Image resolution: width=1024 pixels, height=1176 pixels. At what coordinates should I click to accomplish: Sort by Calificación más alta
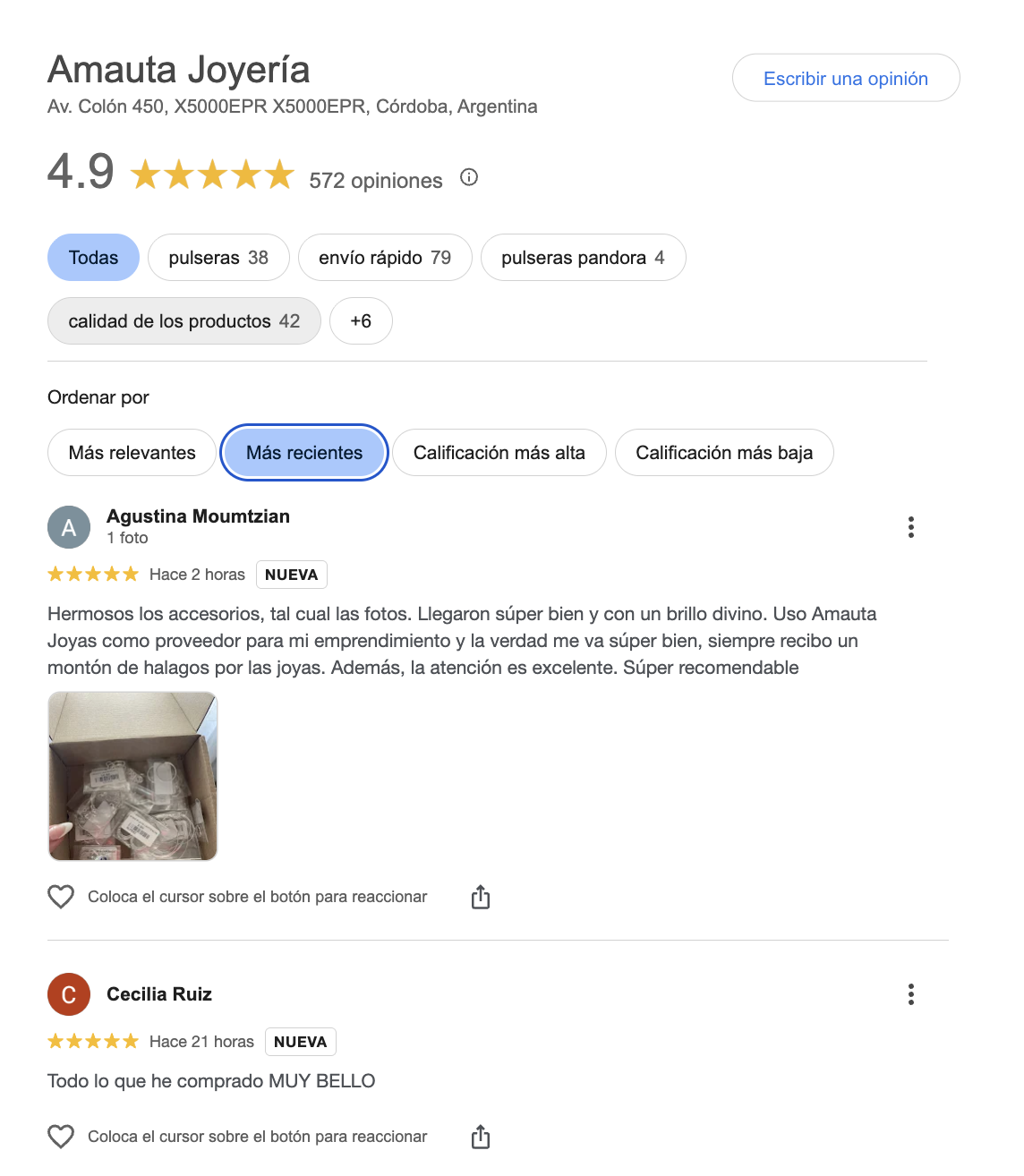[499, 453]
